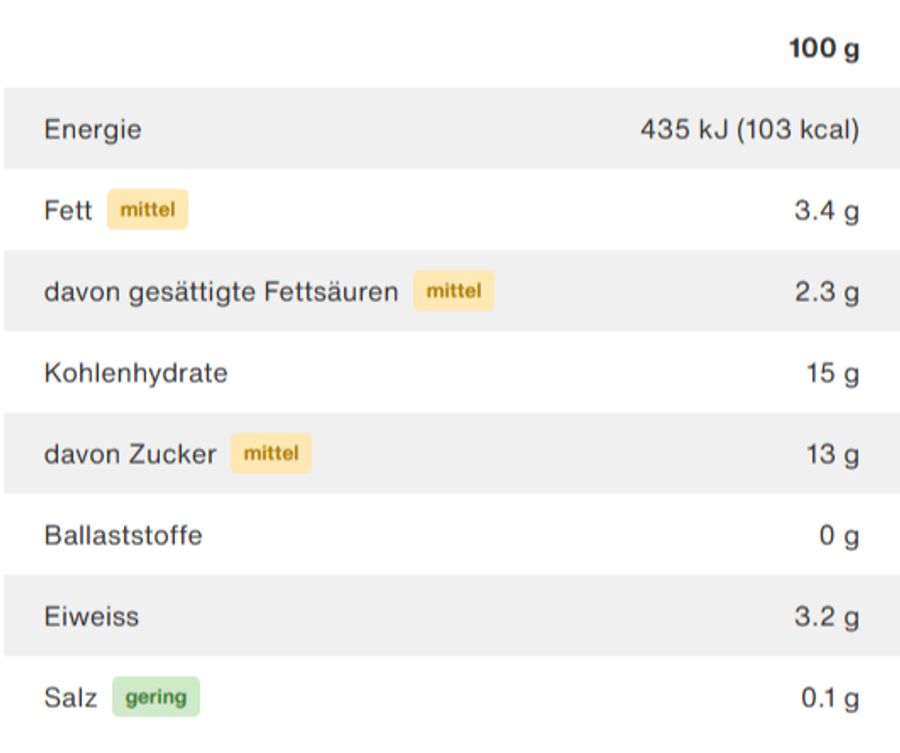Select the 0.1 g salt value
Image resolution: width=900 pixels, height=753 pixels.
(x=829, y=698)
